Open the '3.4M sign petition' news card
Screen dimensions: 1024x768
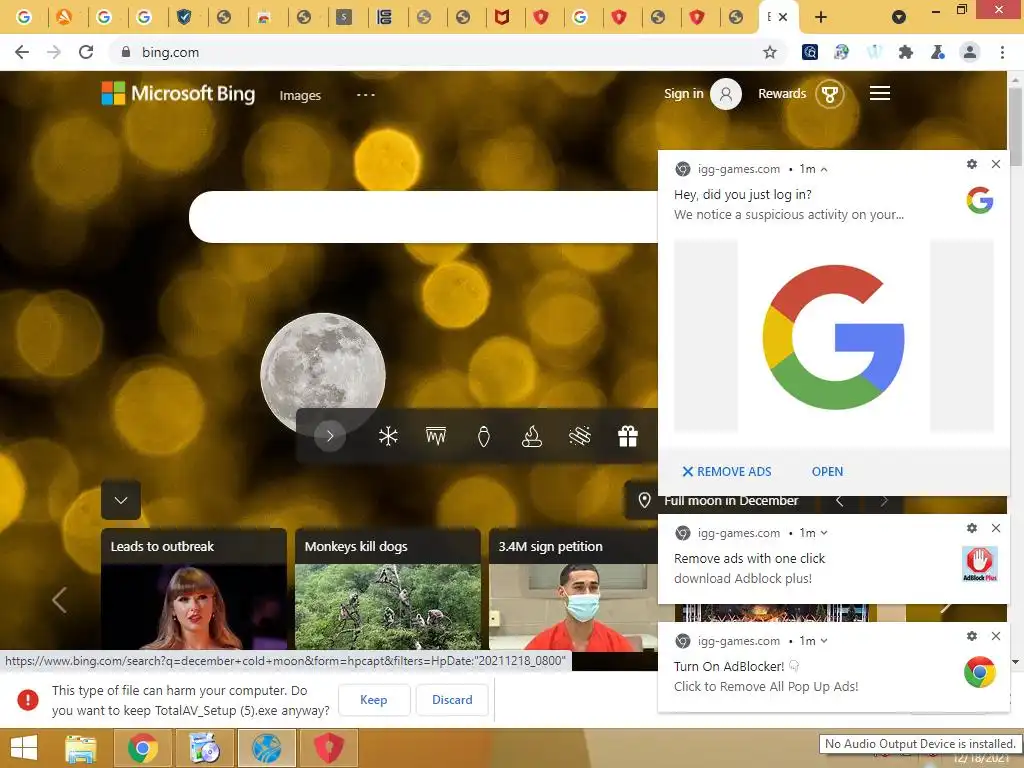[x=573, y=590]
